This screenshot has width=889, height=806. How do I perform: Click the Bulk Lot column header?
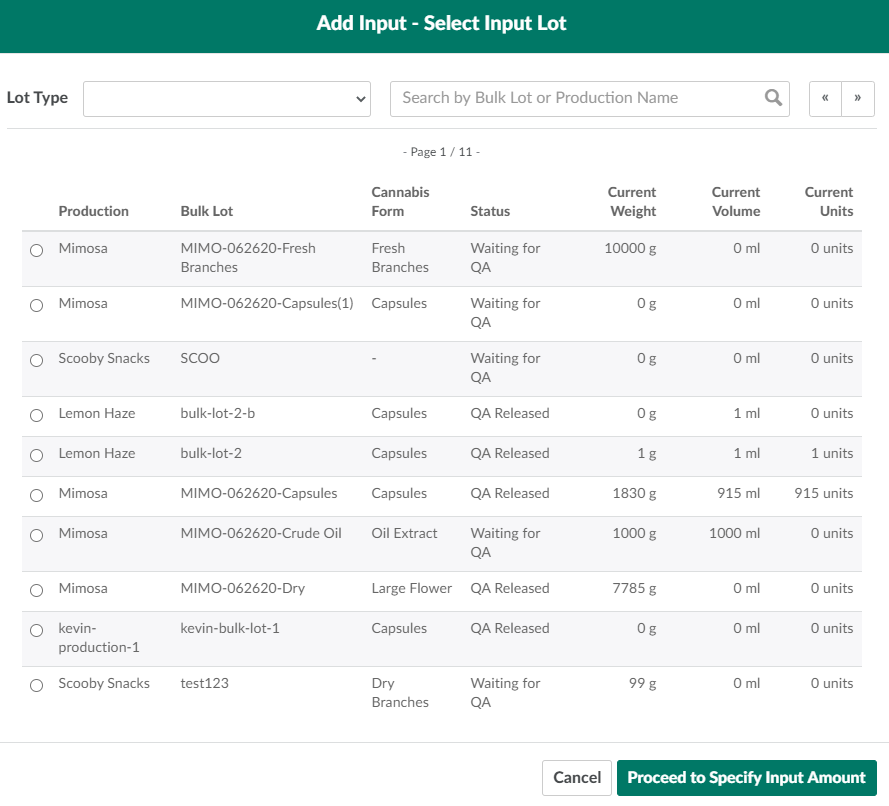pos(207,211)
